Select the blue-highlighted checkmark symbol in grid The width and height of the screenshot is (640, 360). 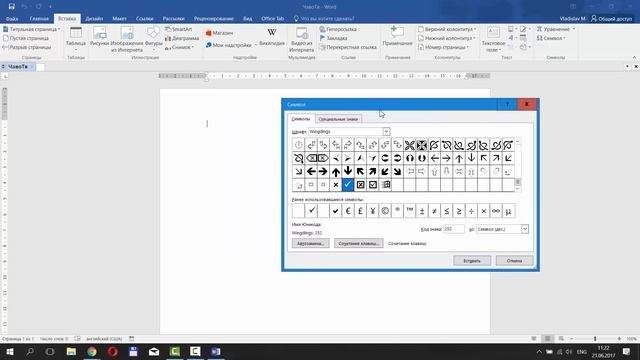[x=348, y=185]
